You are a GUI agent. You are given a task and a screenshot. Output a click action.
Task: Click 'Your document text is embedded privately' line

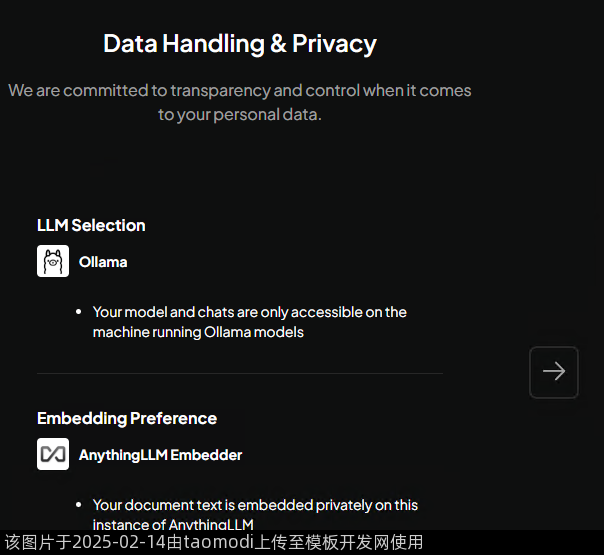255,505
